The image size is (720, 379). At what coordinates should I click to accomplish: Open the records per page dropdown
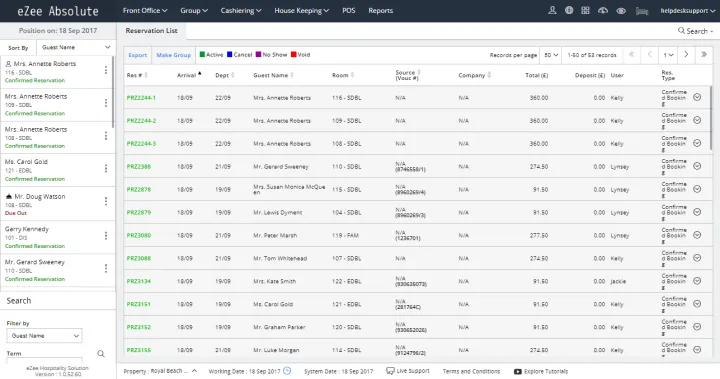tap(551, 55)
